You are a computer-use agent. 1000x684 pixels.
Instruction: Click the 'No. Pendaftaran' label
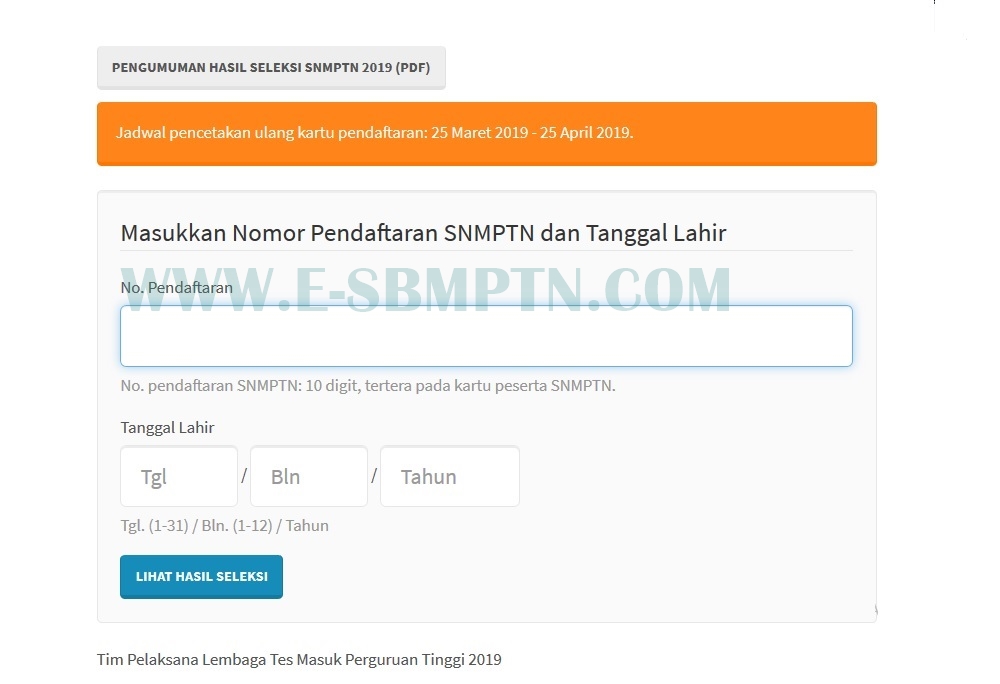click(177, 287)
